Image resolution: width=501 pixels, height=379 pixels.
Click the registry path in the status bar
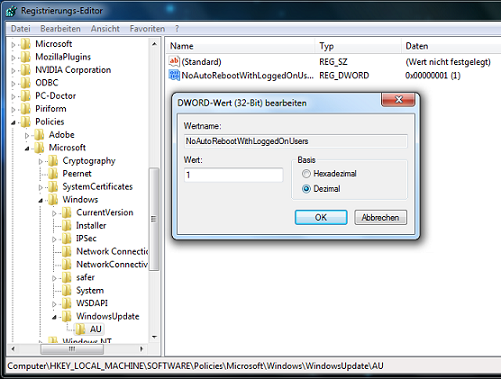(x=195, y=366)
